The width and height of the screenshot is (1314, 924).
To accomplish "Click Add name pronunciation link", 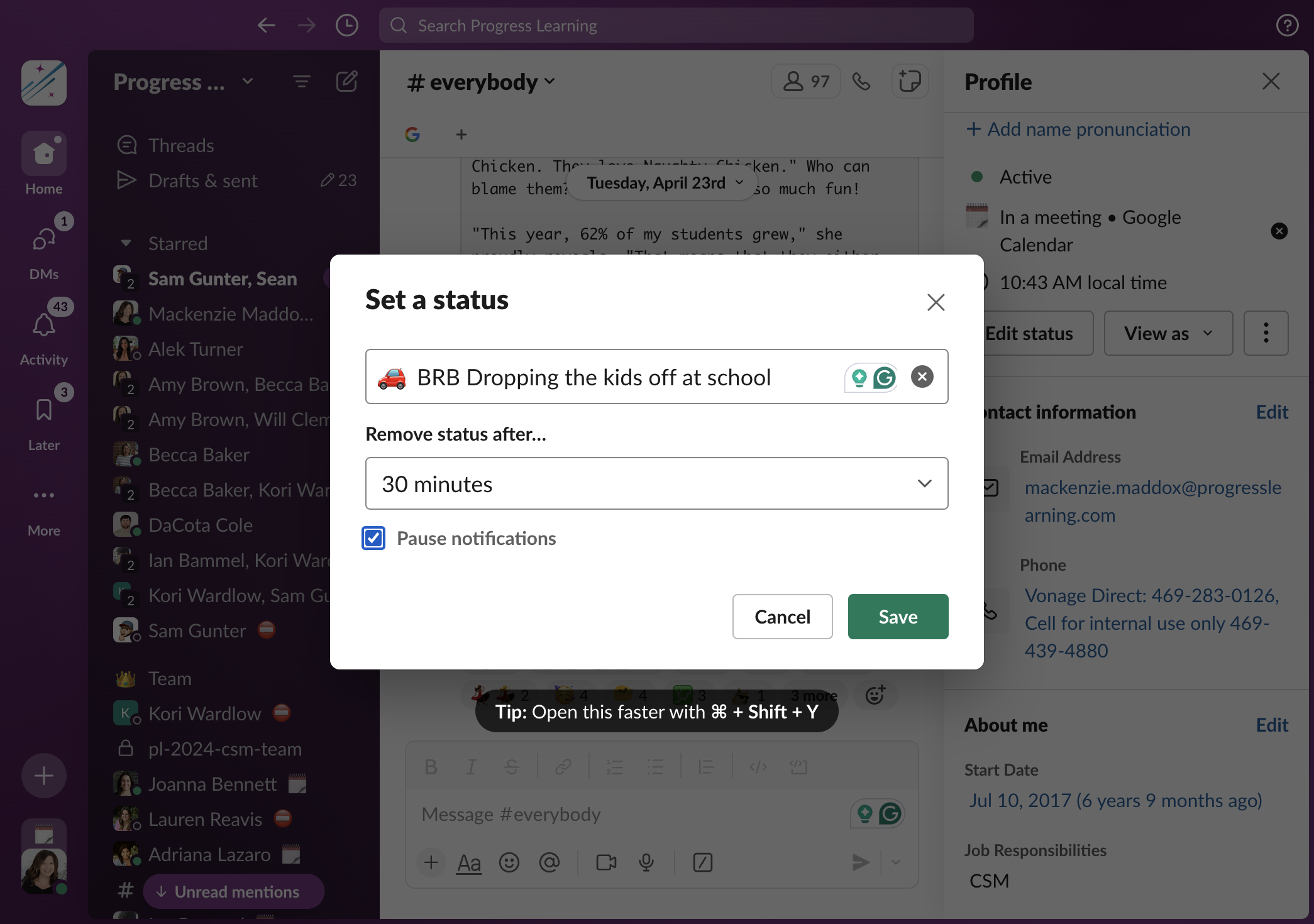I will 1079,129.
